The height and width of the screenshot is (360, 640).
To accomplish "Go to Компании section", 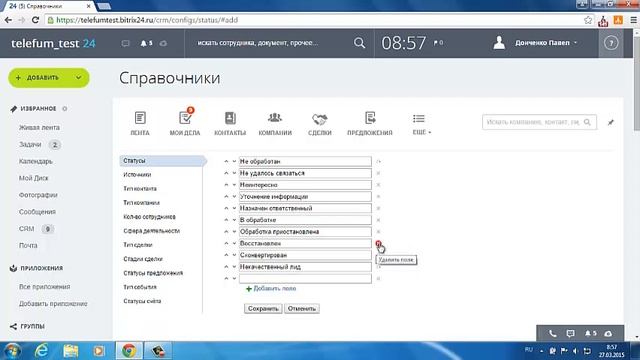I will (x=275, y=124).
